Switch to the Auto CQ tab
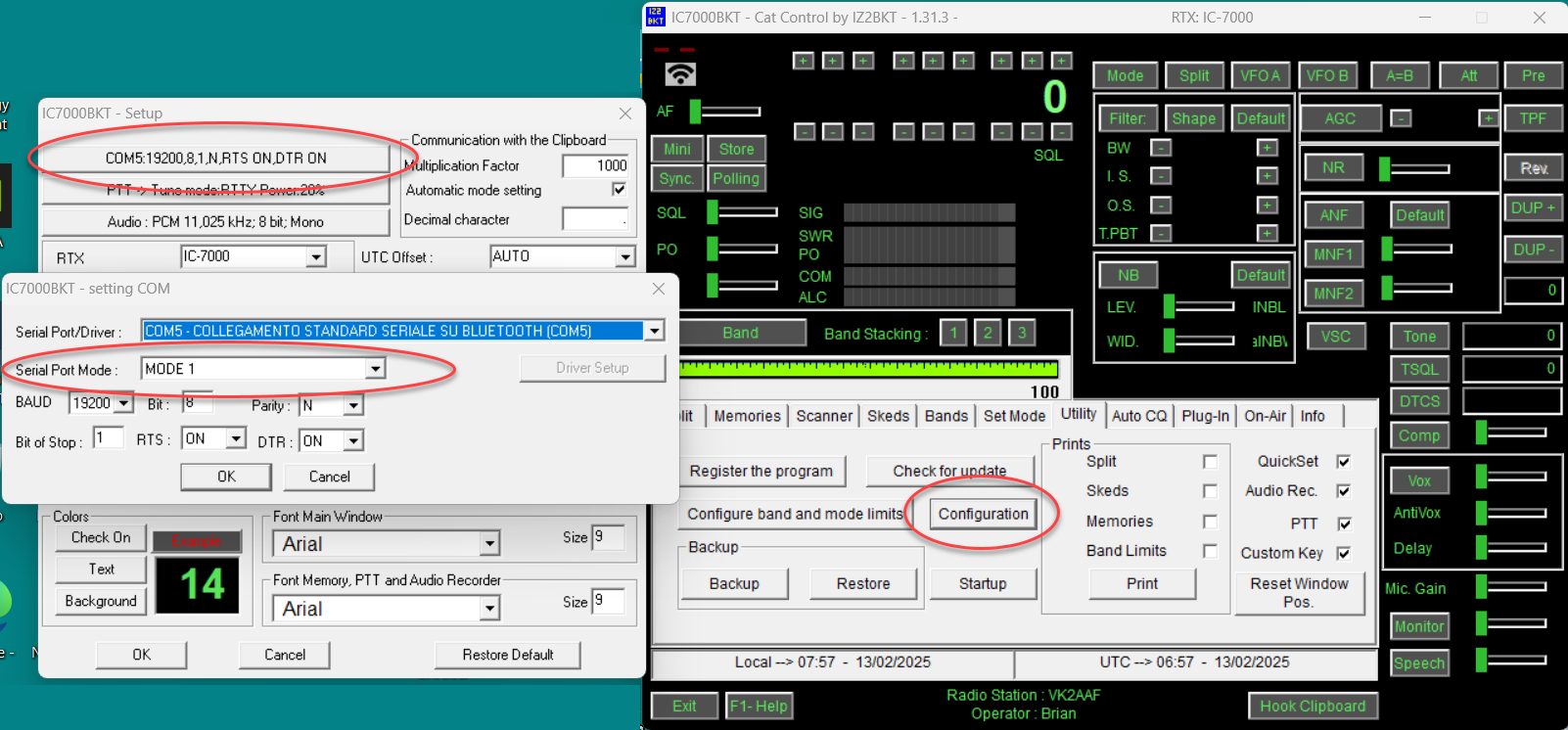The image size is (1568, 730). tap(1139, 416)
